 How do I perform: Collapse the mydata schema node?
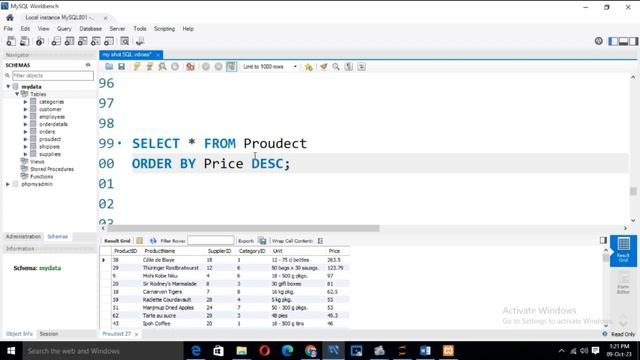pyautogui.click(x=8, y=87)
